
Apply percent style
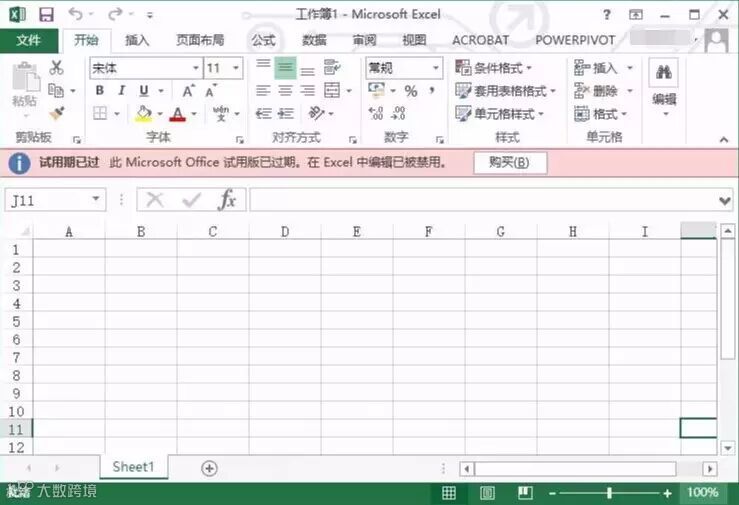click(411, 90)
